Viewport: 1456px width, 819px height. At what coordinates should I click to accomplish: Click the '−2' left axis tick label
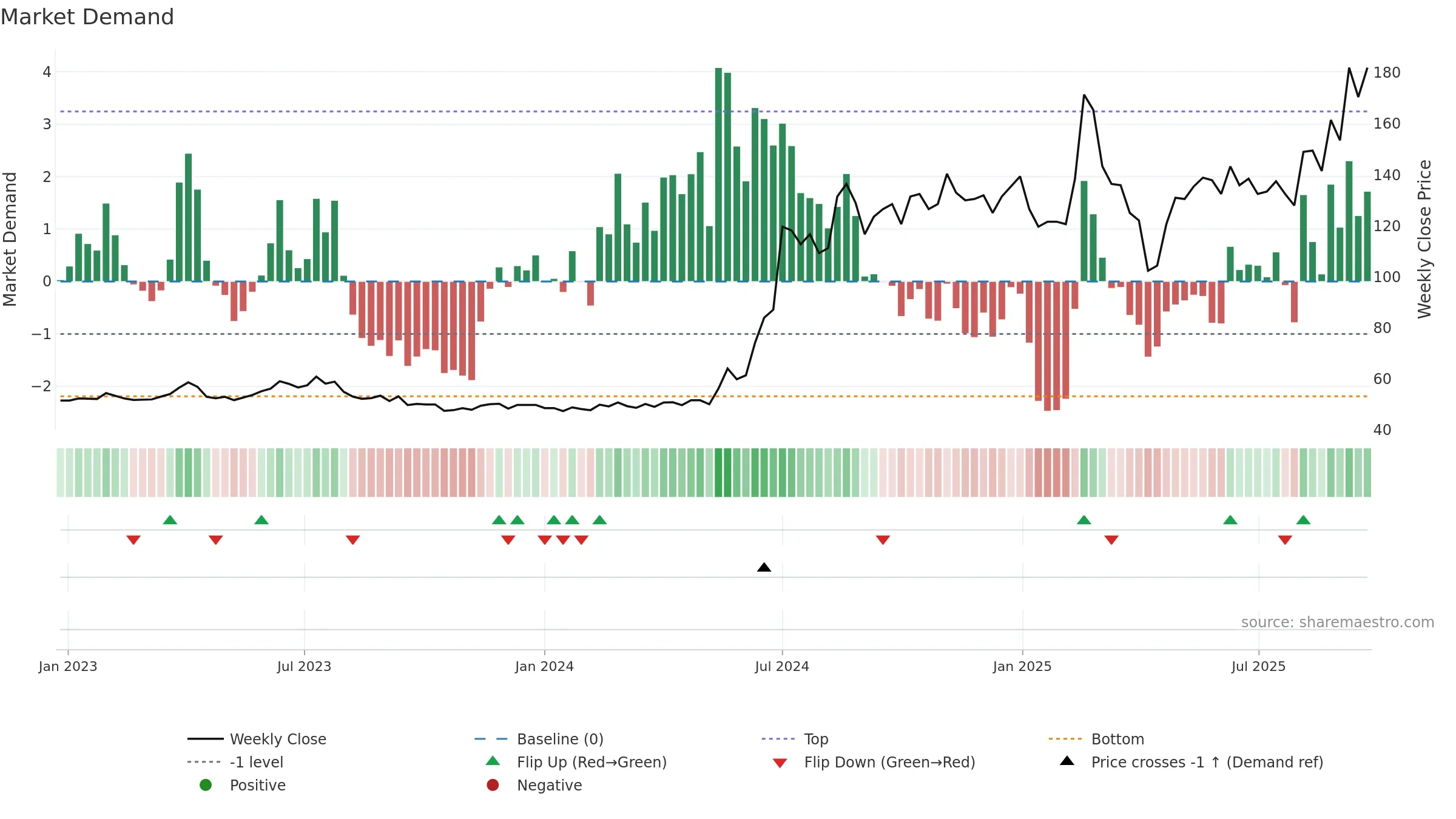(41, 386)
